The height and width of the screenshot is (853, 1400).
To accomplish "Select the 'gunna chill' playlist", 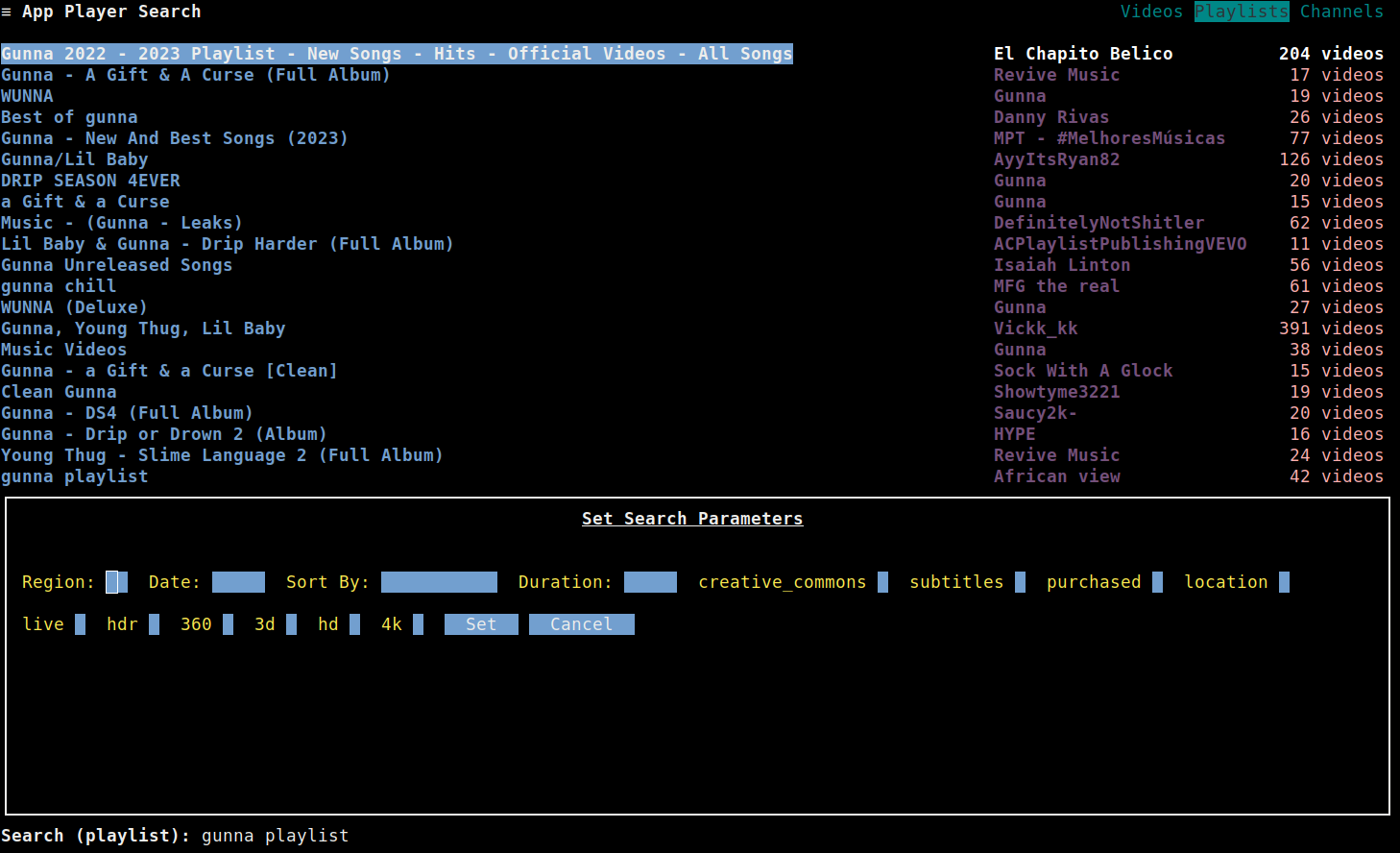I will pos(59,286).
